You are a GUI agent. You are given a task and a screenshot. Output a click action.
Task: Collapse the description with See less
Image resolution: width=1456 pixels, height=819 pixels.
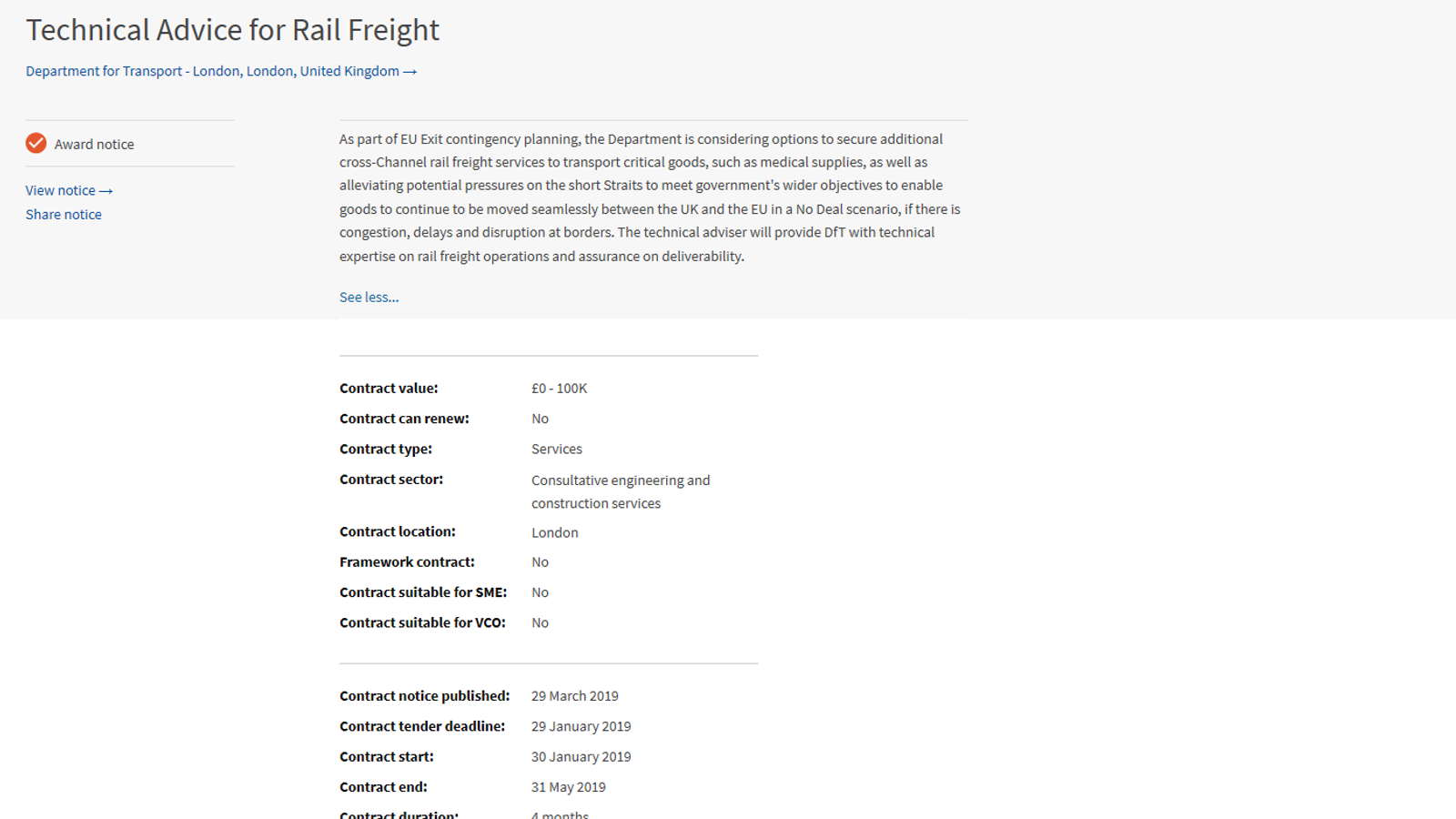[369, 297]
